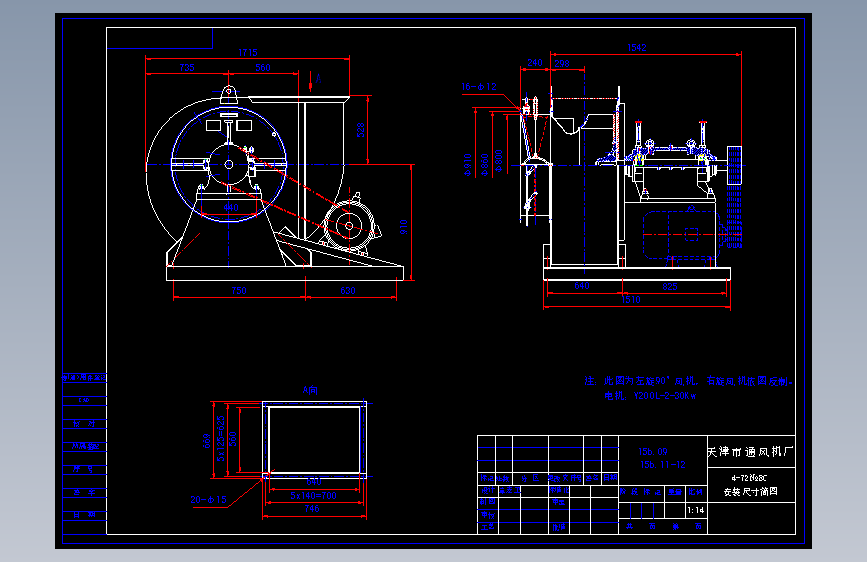The height and width of the screenshot is (562, 867).
Task: Select the 1510 total base dimension
Action: point(630,299)
